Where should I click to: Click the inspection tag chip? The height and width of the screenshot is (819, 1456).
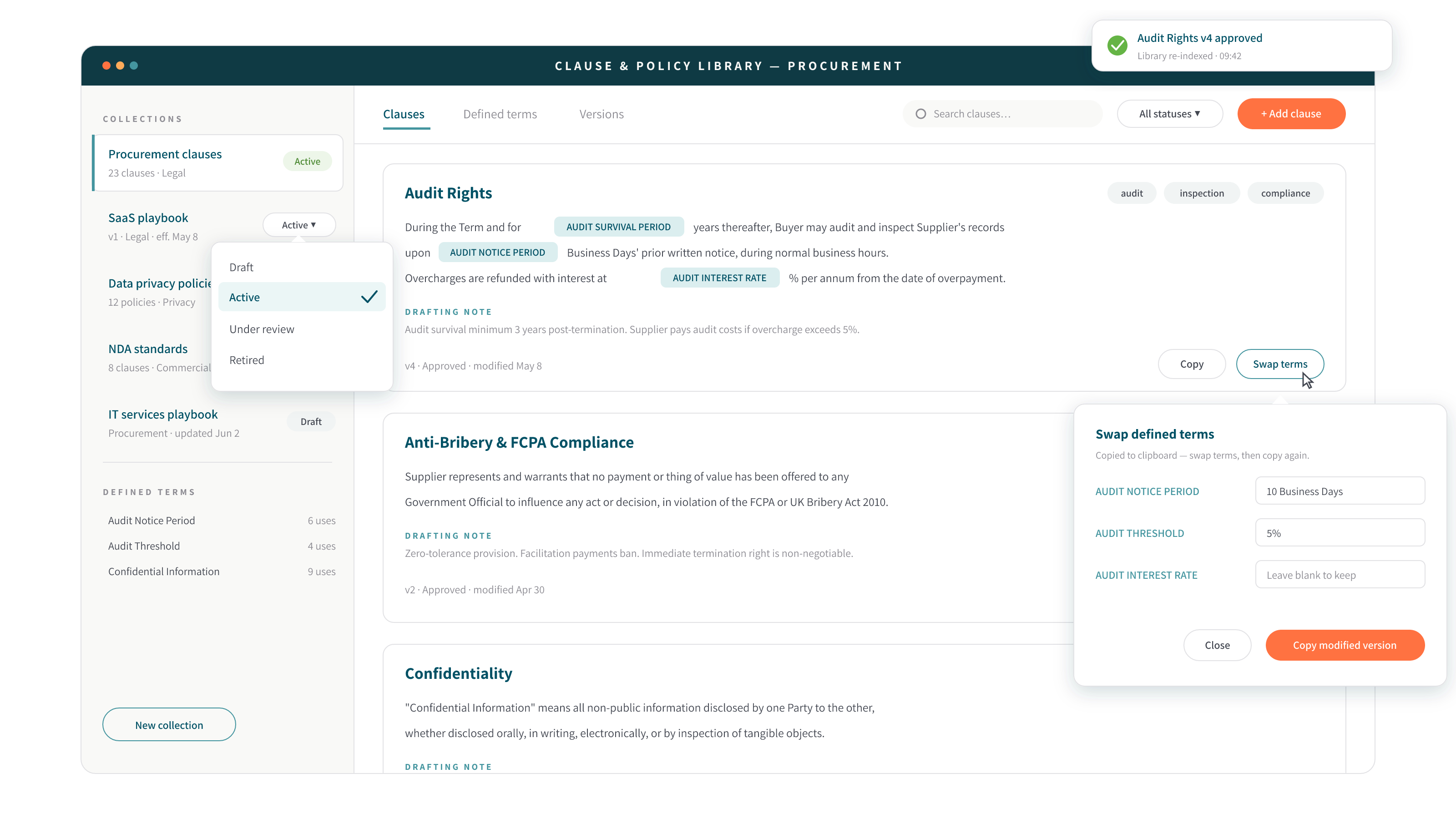[1202, 193]
